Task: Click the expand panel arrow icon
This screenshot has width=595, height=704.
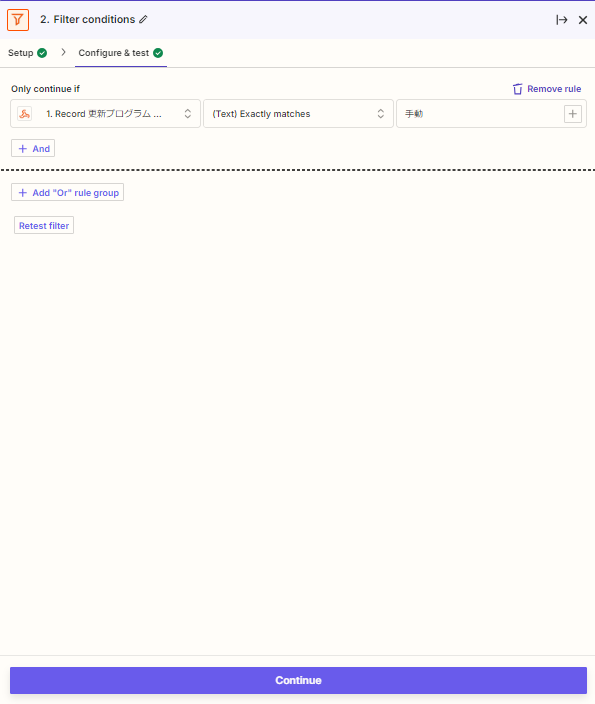Action: click(x=561, y=20)
